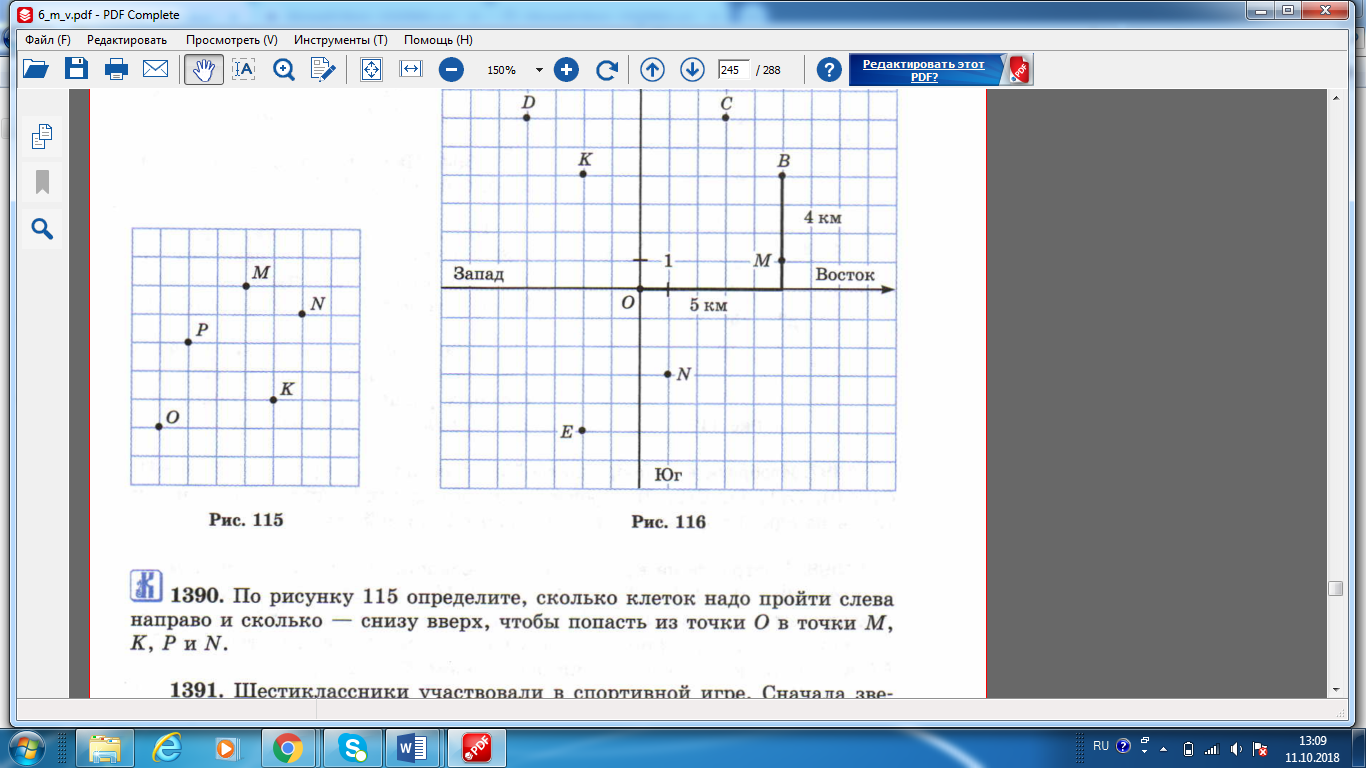Switch to Microsoft Word in the taskbar
The height and width of the screenshot is (768, 1366).
pos(412,747)
